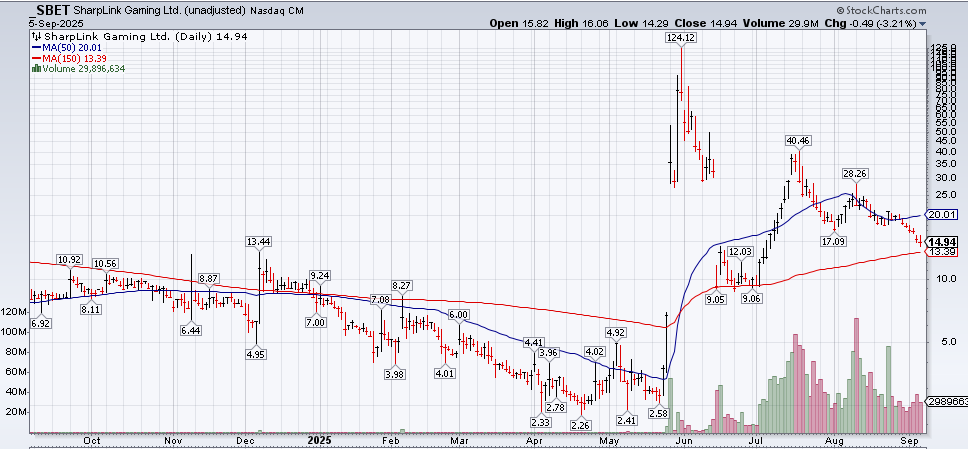Click the Jun month label on date axis

pos(684,440)
